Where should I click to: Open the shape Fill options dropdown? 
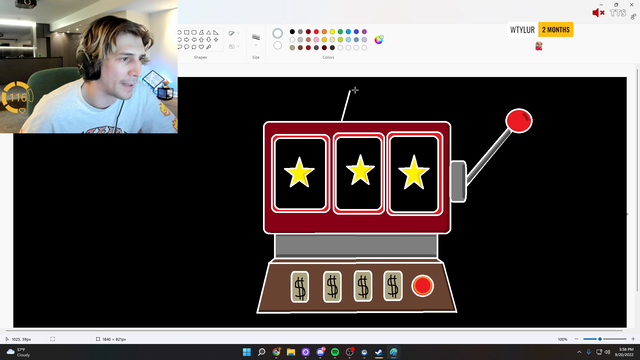234,47
